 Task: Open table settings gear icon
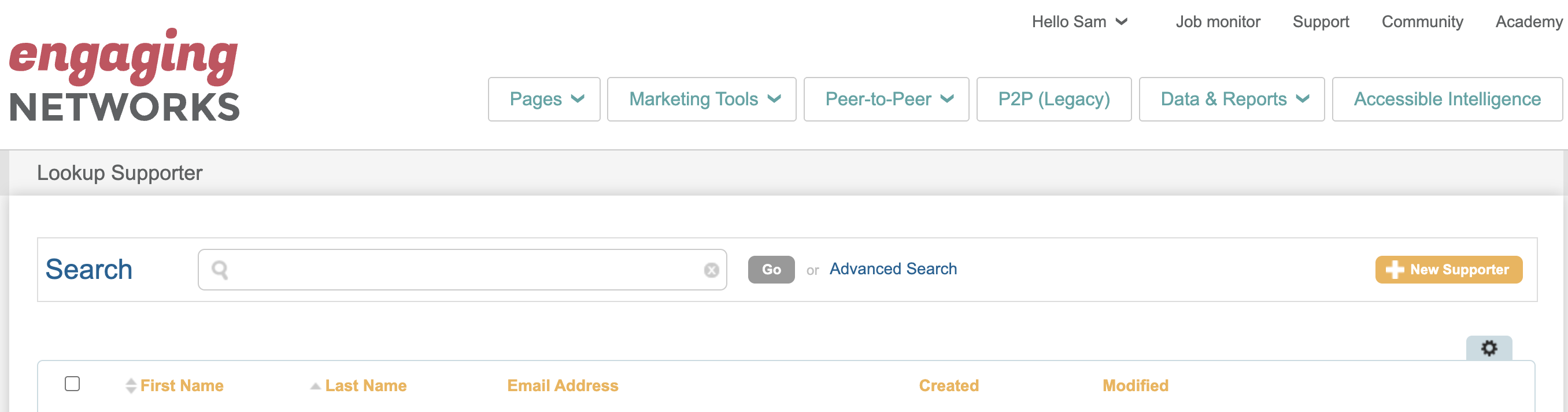tap(1488, 348)
